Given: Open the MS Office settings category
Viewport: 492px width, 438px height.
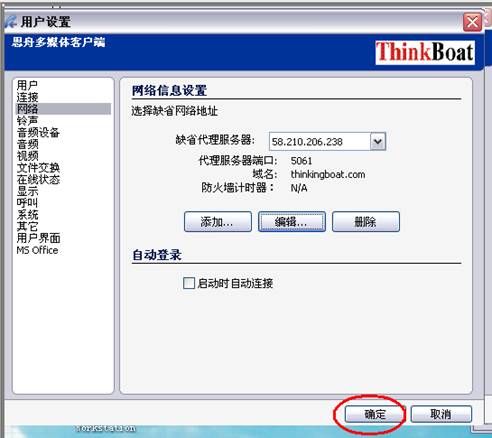Looking at the screenshot, I should tap(37, 250).
